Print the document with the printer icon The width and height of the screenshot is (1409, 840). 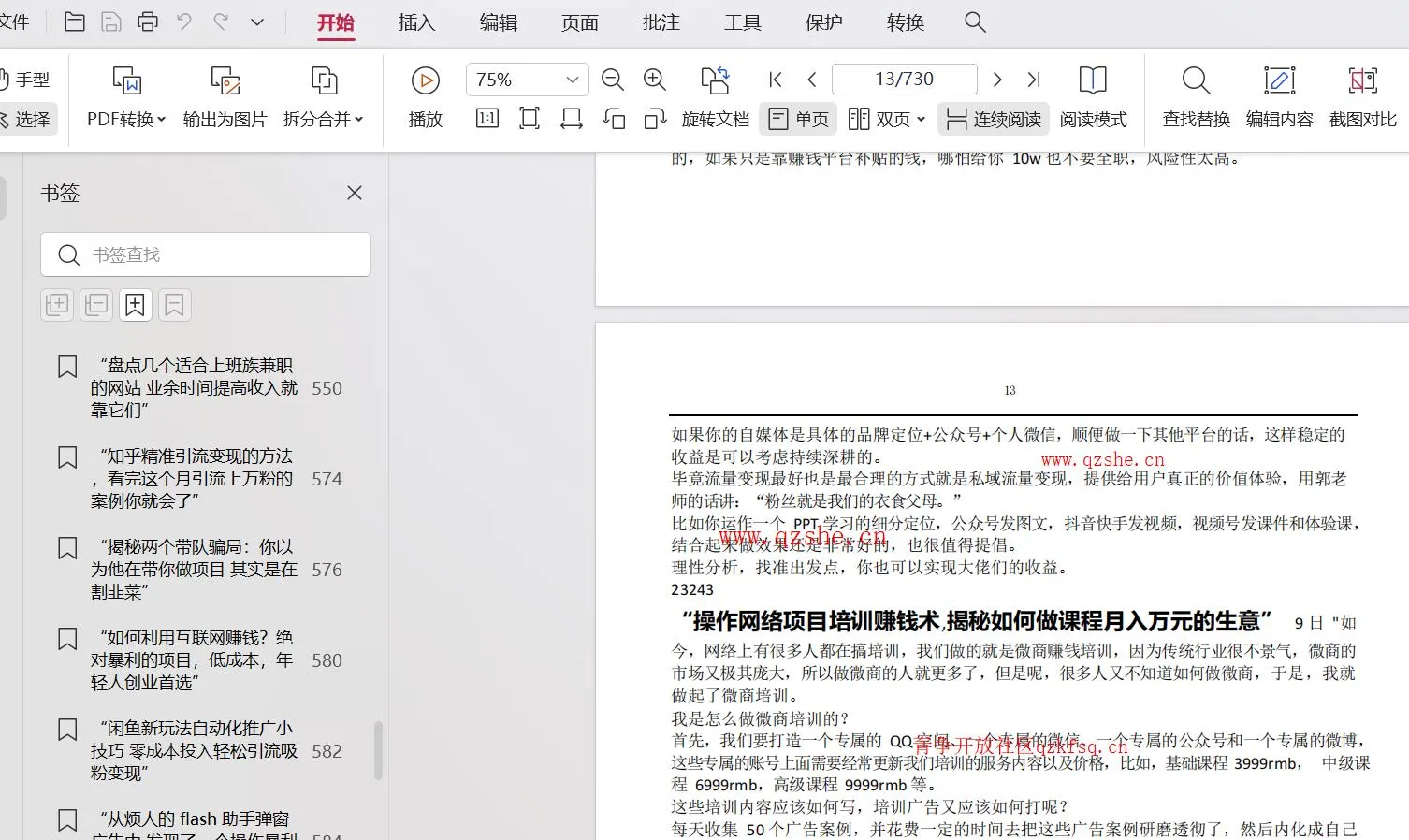click(148, 22)
